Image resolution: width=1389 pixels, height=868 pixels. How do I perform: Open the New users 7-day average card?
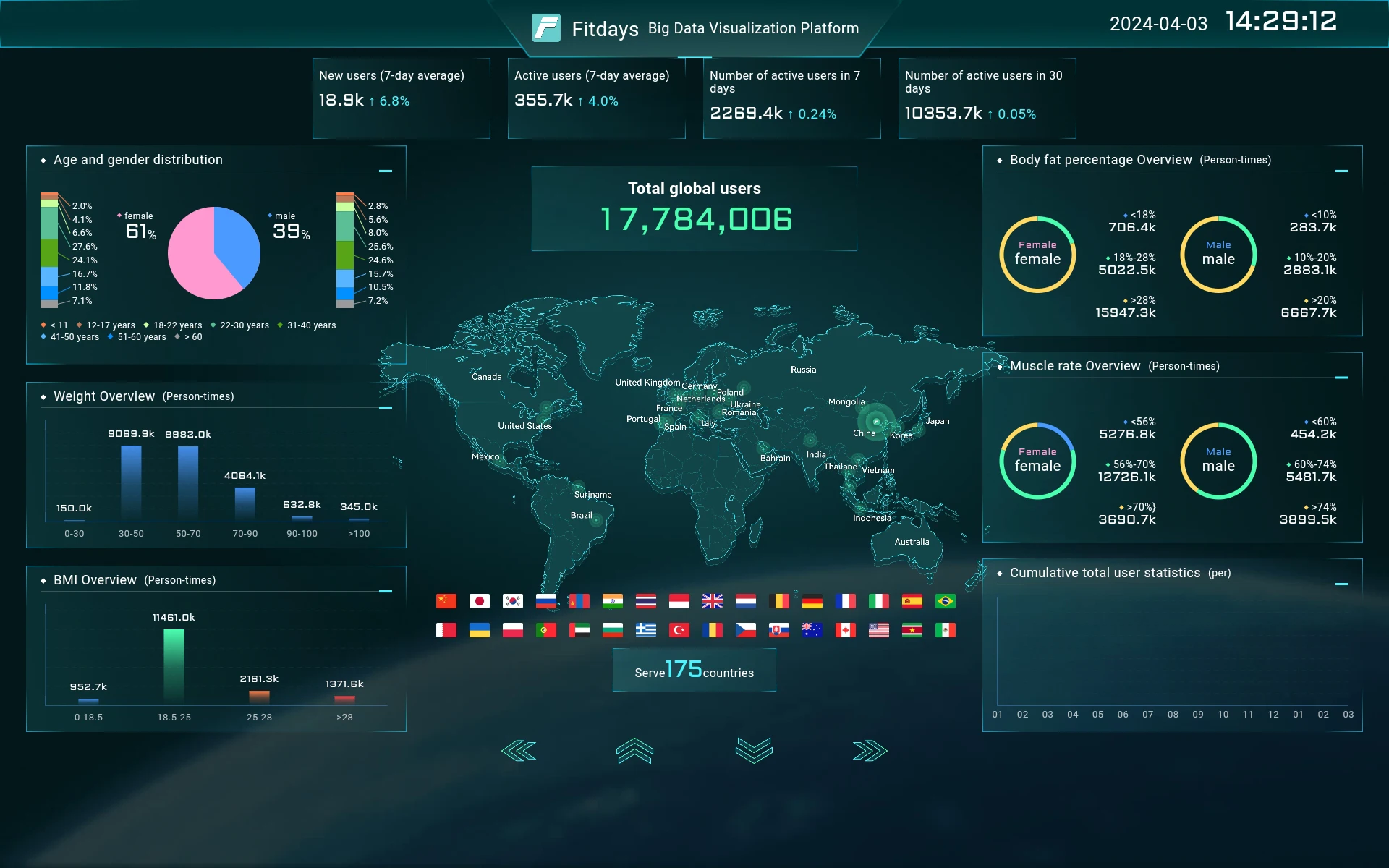coord(401,98)
